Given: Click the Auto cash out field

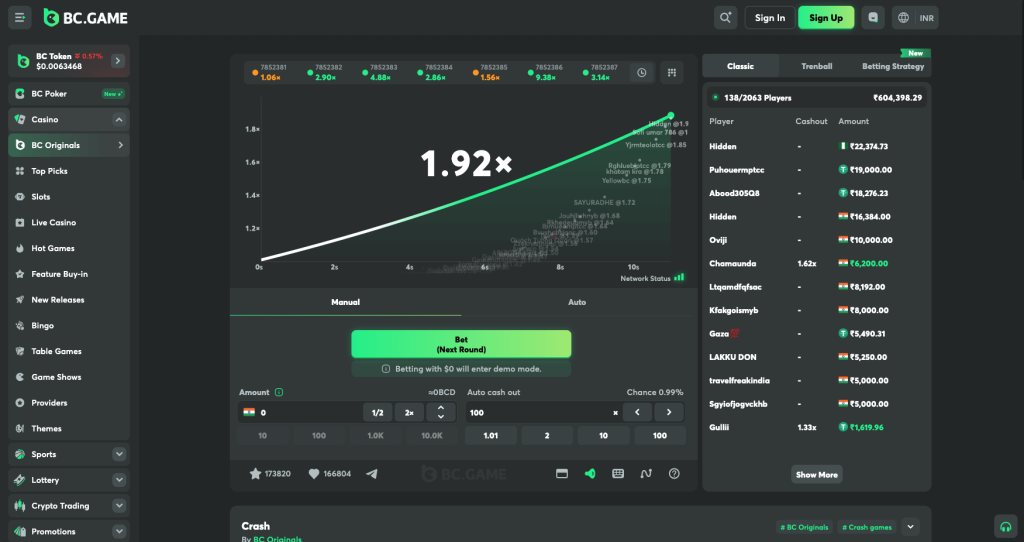Looking at the screenshot, I should coord(541,413).
